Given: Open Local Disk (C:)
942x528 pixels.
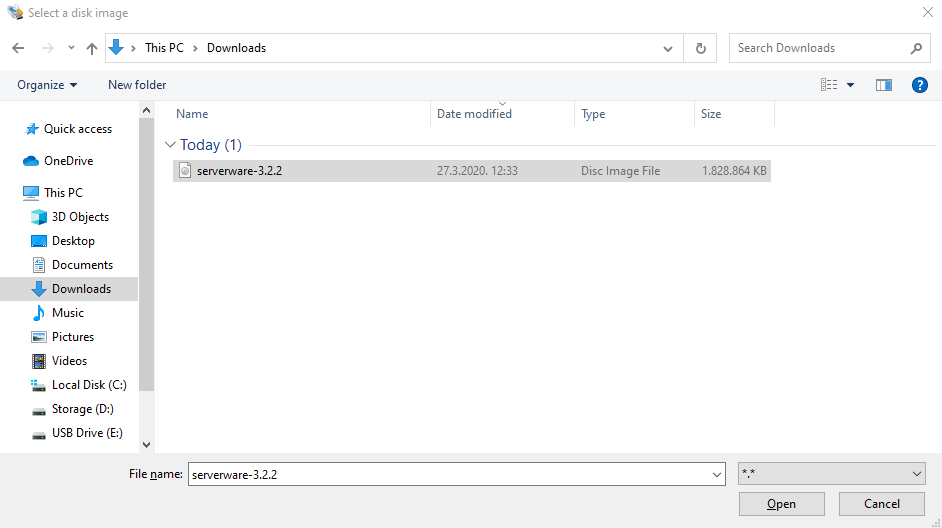Looking at the screenshot, I should [89, 385].
